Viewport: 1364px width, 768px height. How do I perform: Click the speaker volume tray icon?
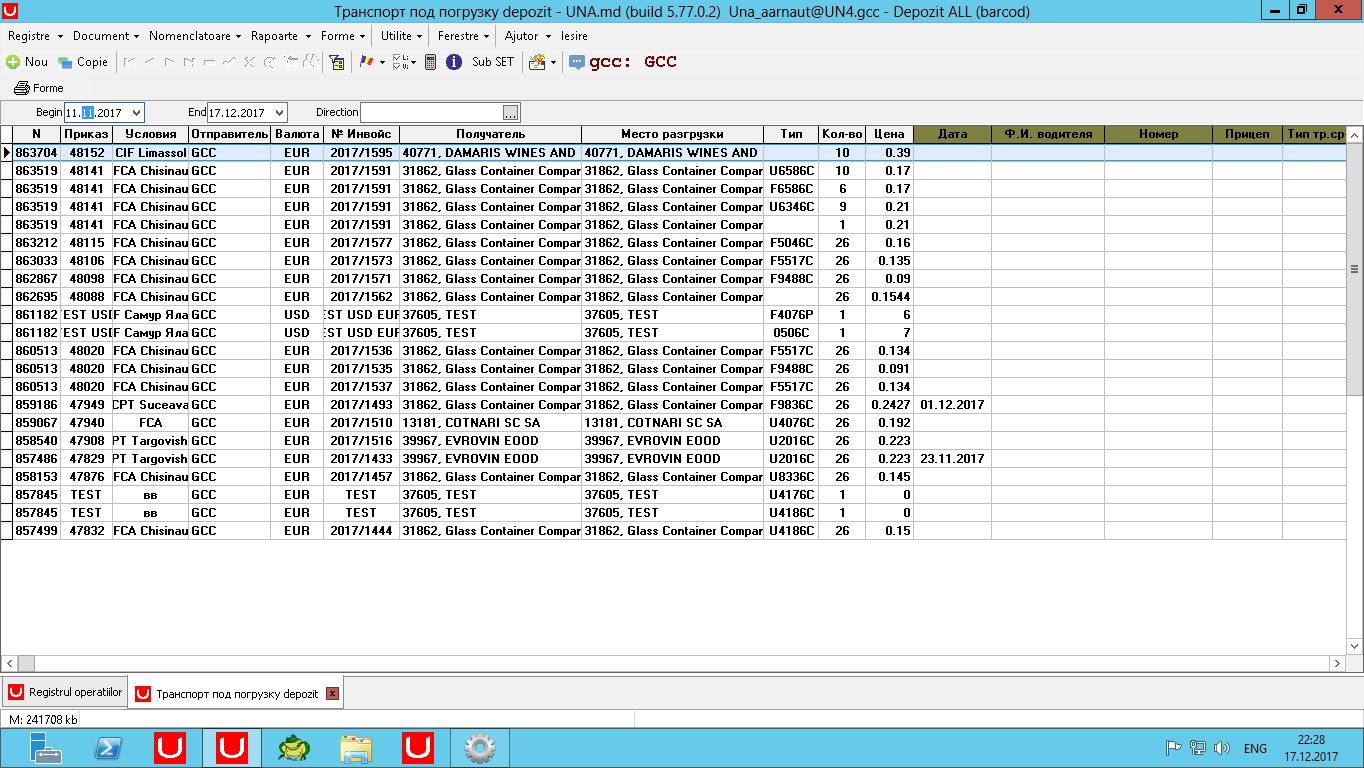point(1221,748)
